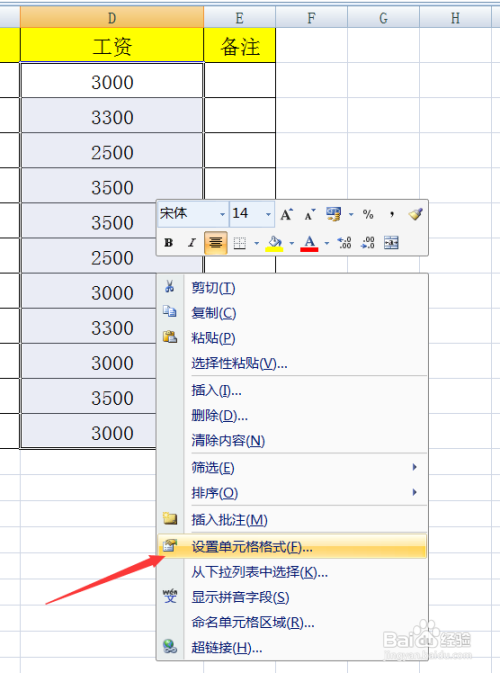This screenshot has height=673, width=500.
Task: Click the first 3000 salary cell
Action: [x=112, y=81]
